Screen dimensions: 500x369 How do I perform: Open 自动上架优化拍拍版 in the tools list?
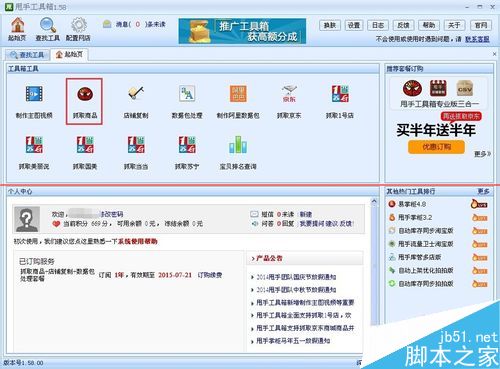[426, 271]
